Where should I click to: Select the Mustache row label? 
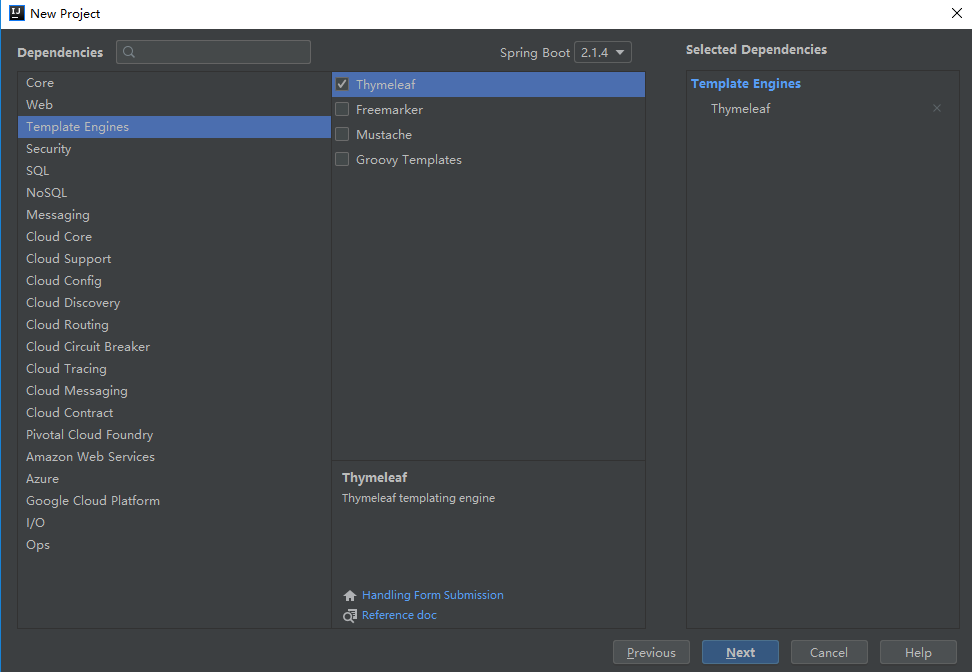[384, 135]
